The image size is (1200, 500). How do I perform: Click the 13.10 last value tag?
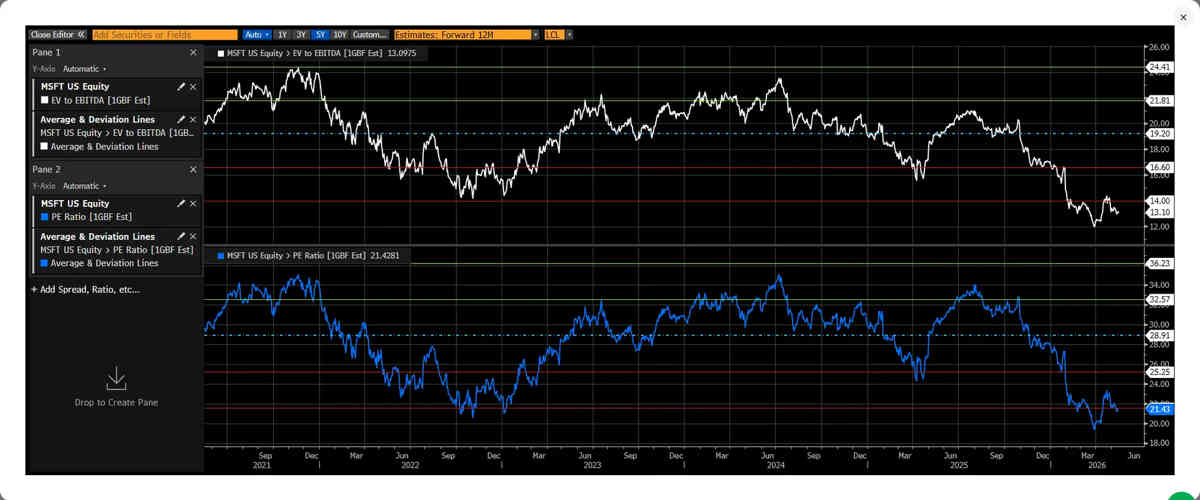(x=1159, y=212)
